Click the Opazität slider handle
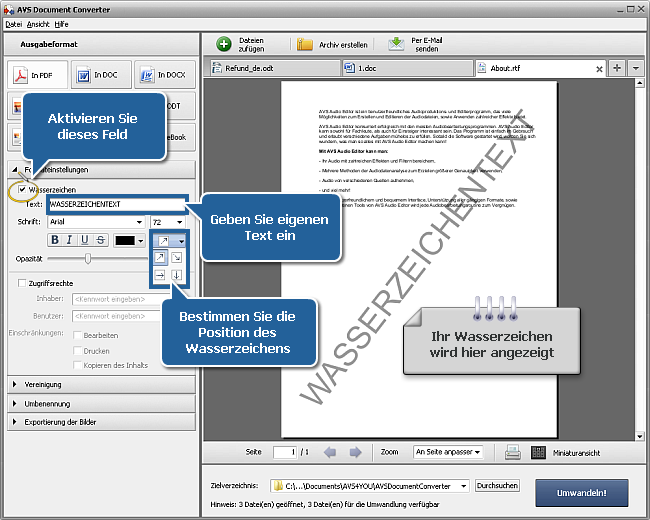 [x=87, y=258]
